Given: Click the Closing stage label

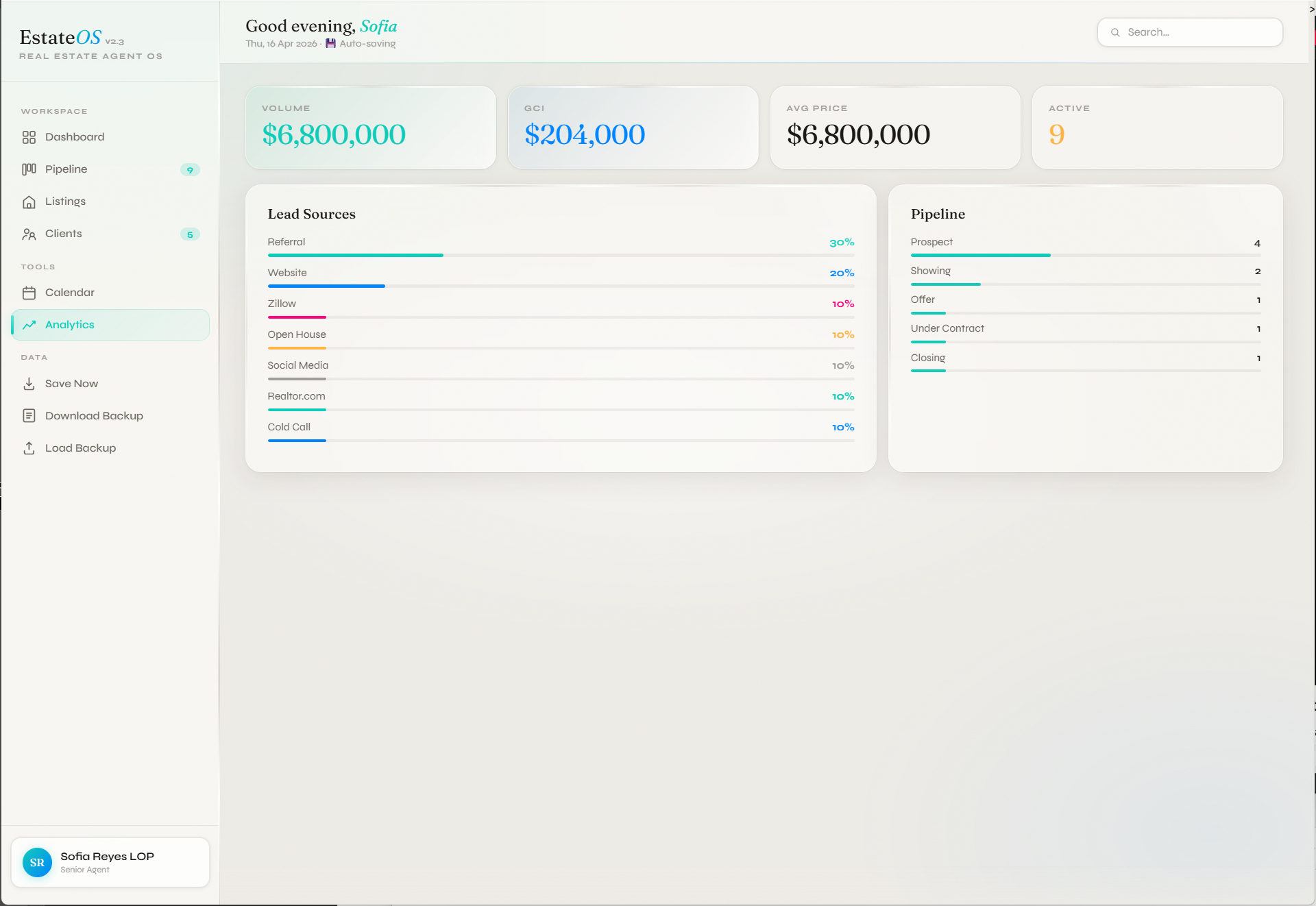Looking at the screenshot, I should click(928, 358).
